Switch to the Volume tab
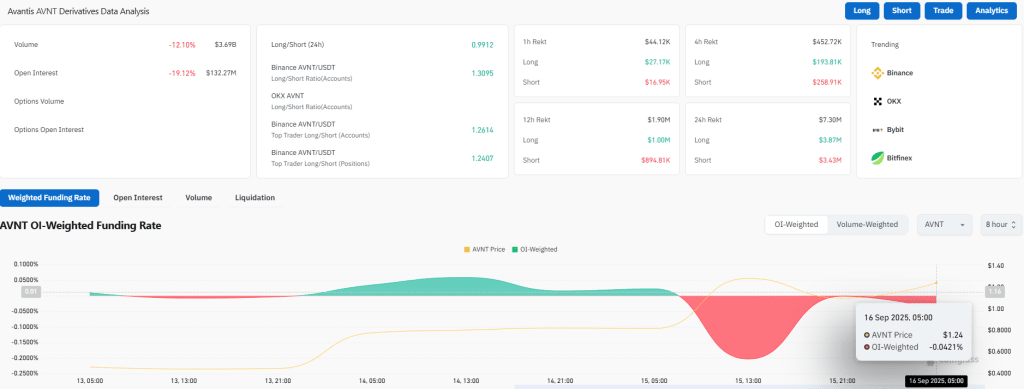1024x389 pixels. point(199,198)
